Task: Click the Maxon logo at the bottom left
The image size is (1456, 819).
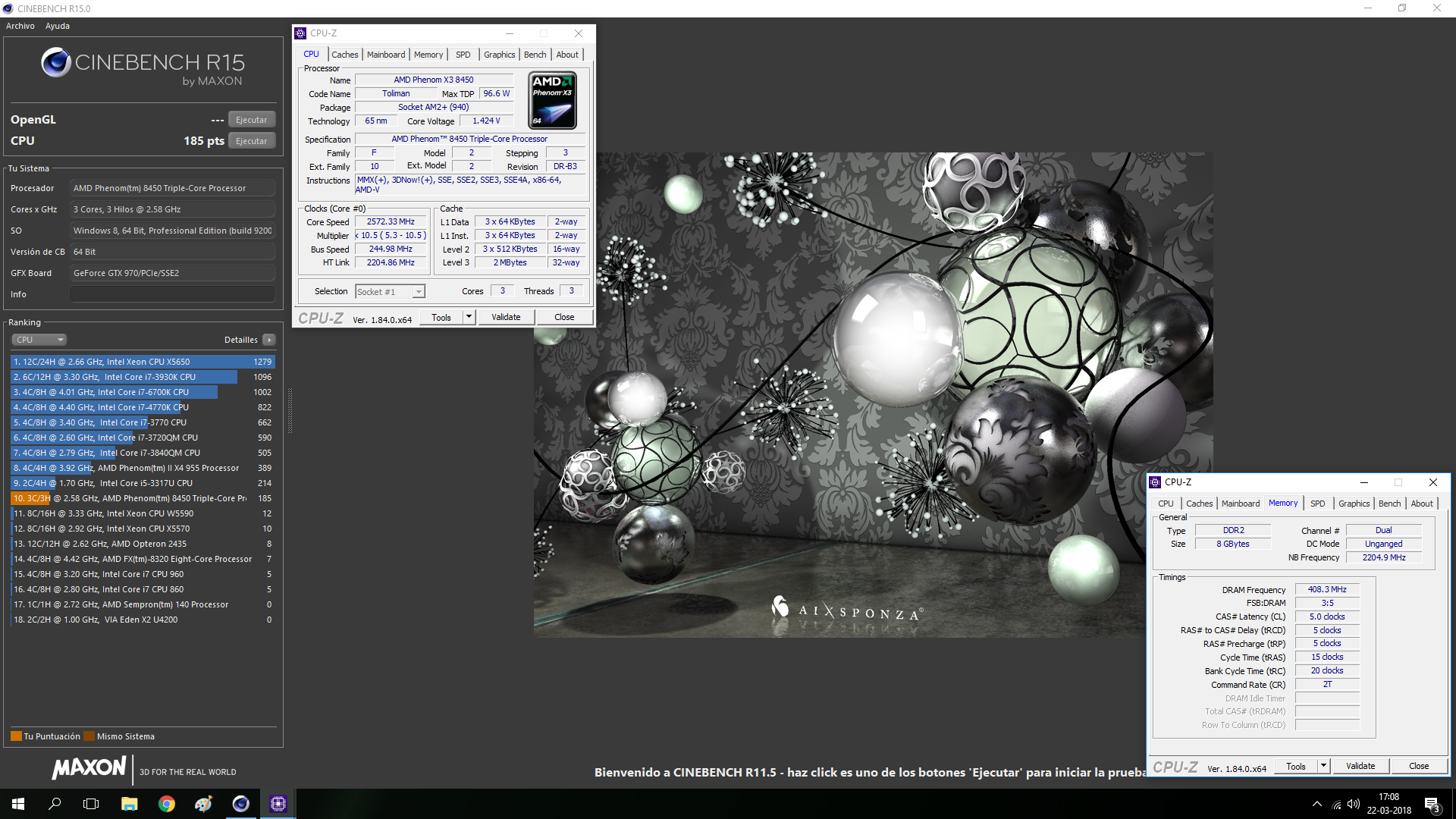Action: tap(89, 767)
